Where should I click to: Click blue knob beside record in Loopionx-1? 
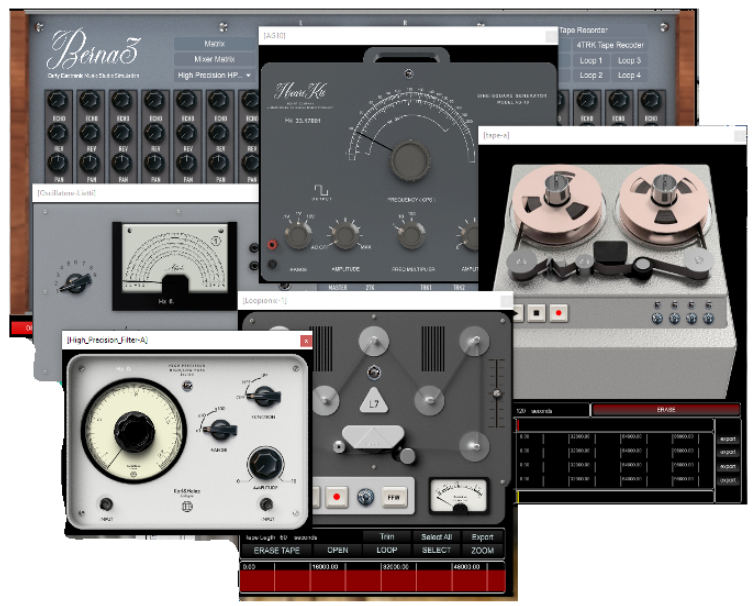365,497
